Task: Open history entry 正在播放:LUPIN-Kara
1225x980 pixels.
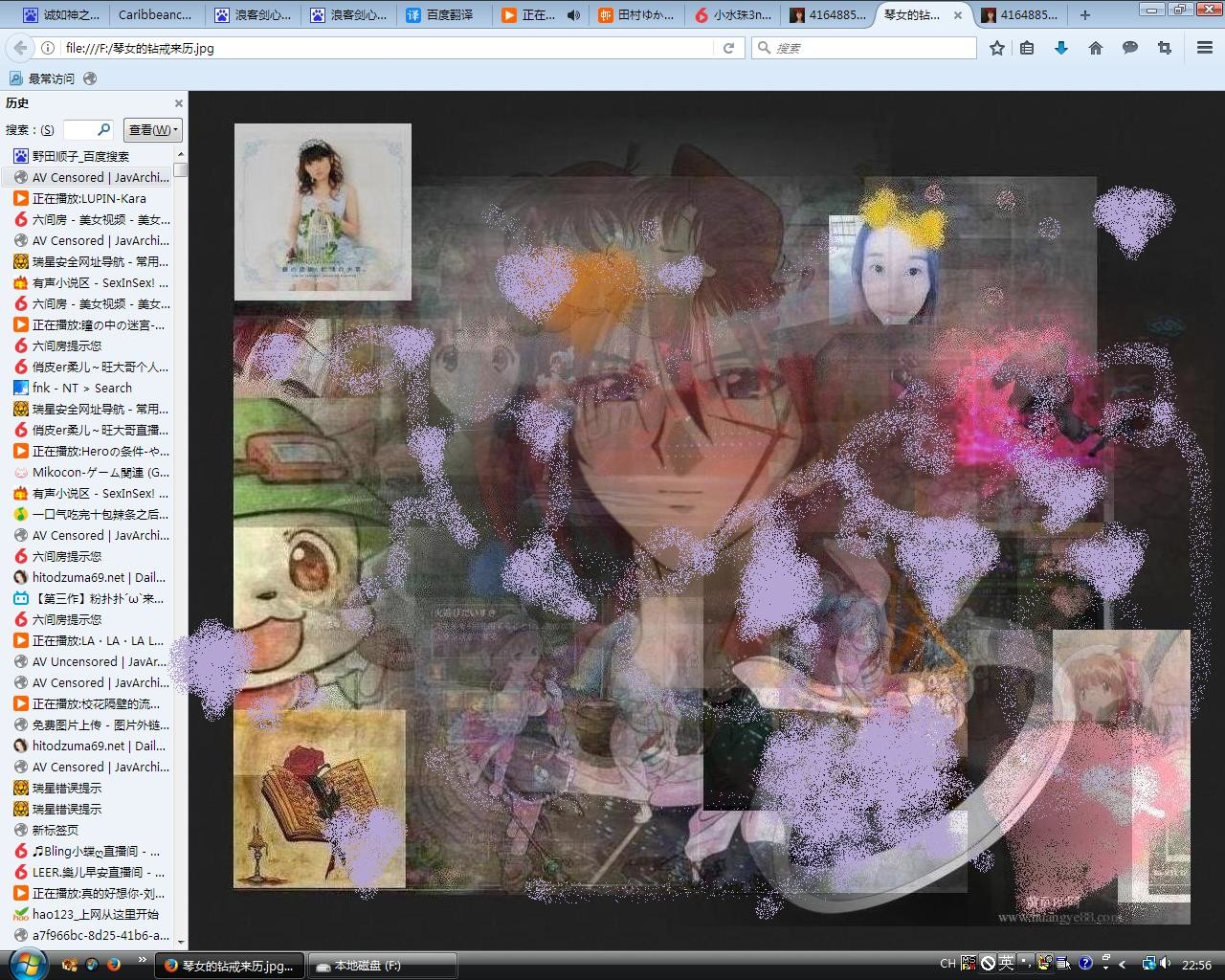Action: (x=87, y=198)
